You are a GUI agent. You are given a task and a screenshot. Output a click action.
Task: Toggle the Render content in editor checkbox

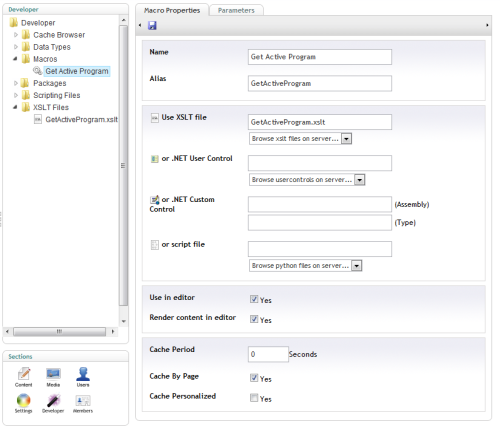tap(254, 319)
